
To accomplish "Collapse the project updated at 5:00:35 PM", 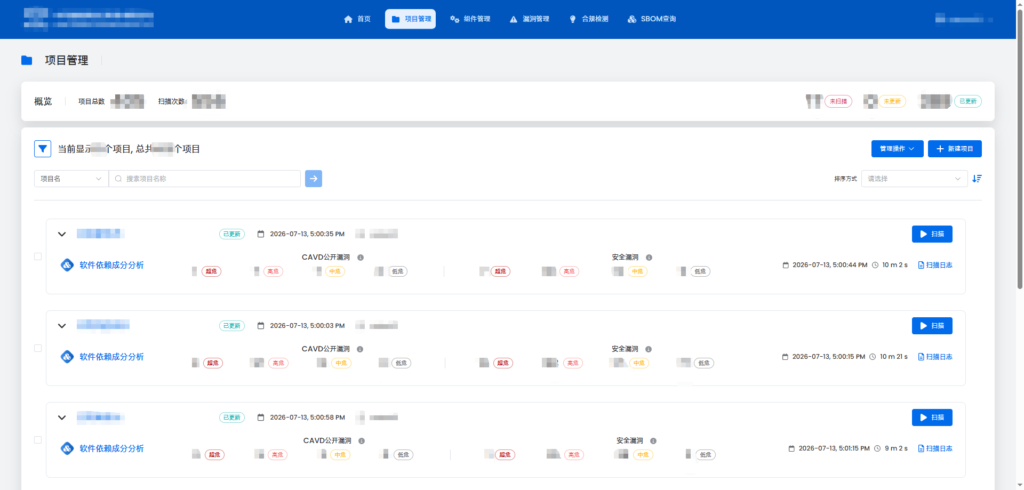I will click(x=62, y=234).
